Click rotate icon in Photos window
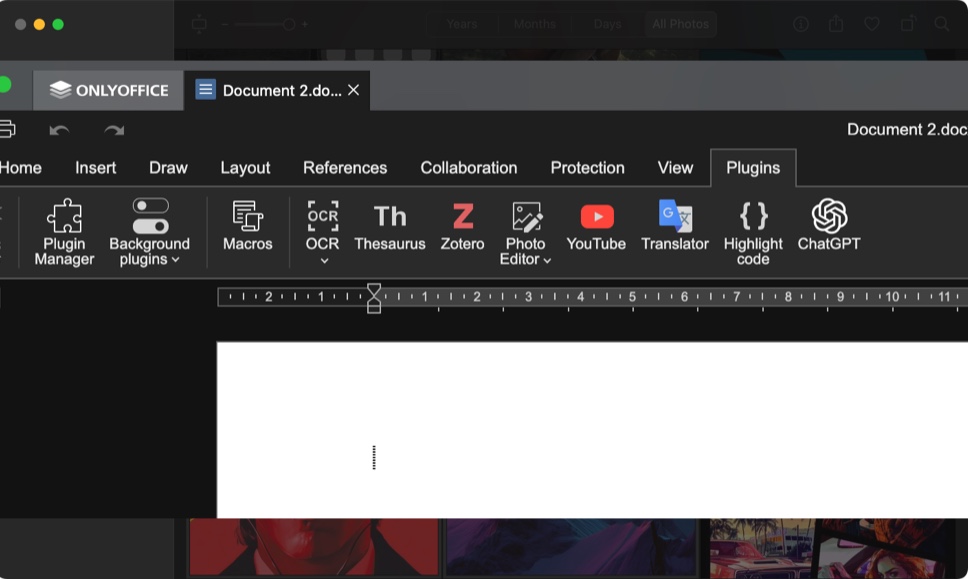This screenshot has width=968, height=579. [908, 24]
